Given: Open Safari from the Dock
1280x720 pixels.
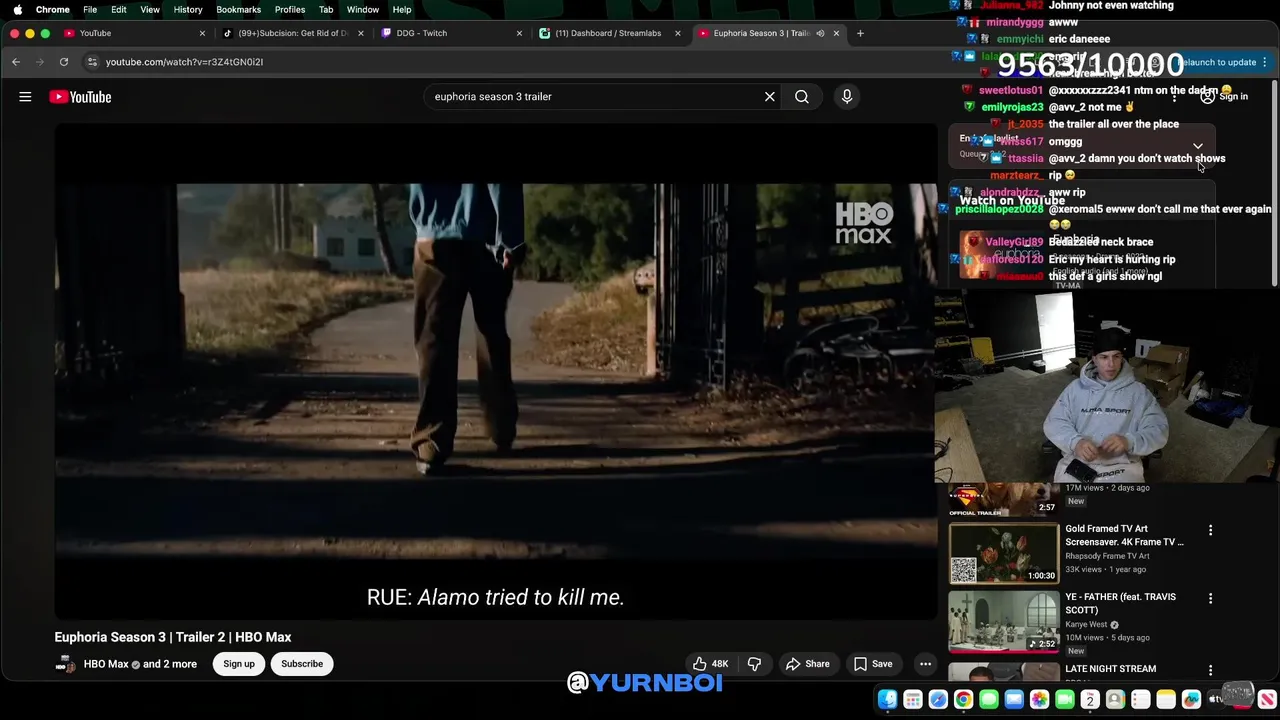Looking at the screenshot, I should coord(938,700).
